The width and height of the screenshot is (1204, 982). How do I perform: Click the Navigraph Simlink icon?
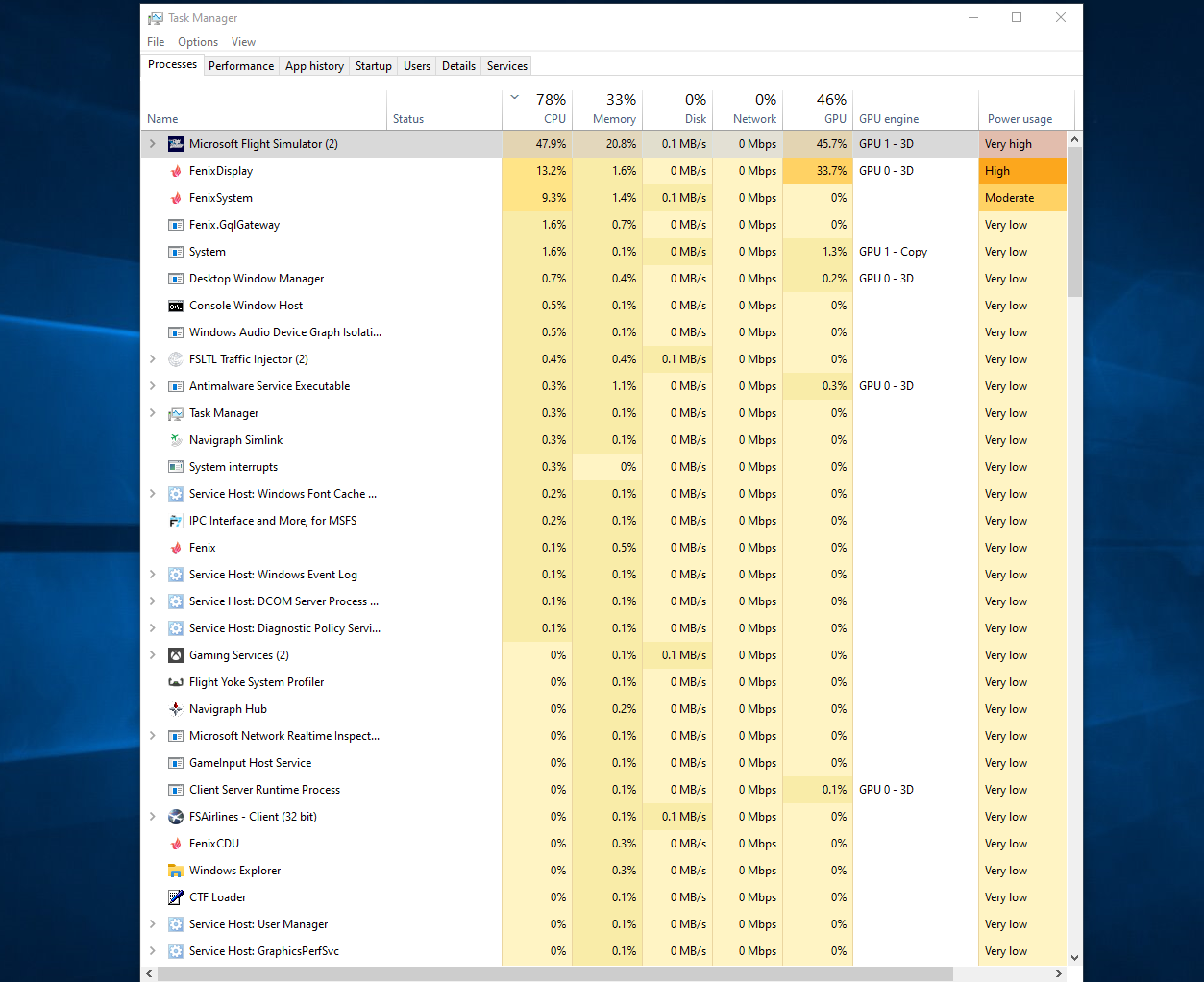[x=176, y=440]
